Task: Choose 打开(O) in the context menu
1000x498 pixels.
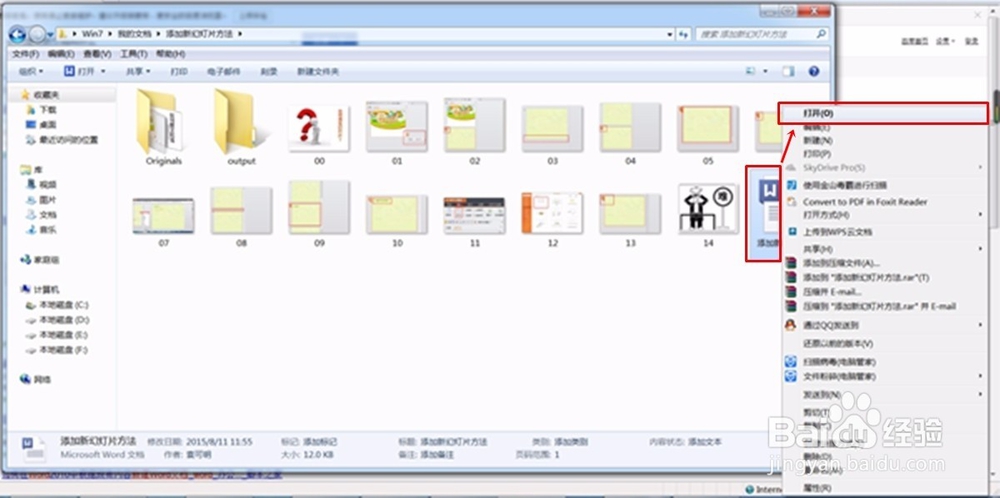Action: tap(883, 113)
